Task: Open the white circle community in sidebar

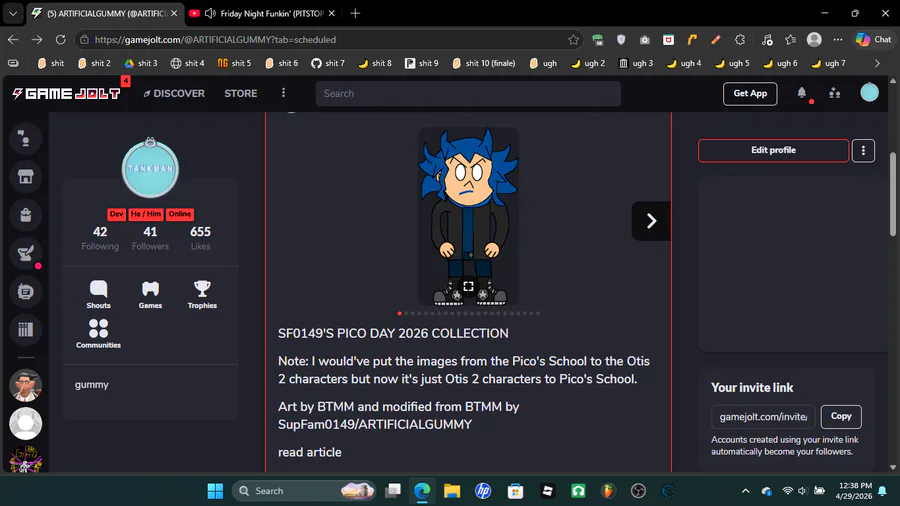Action: [25, 423]
